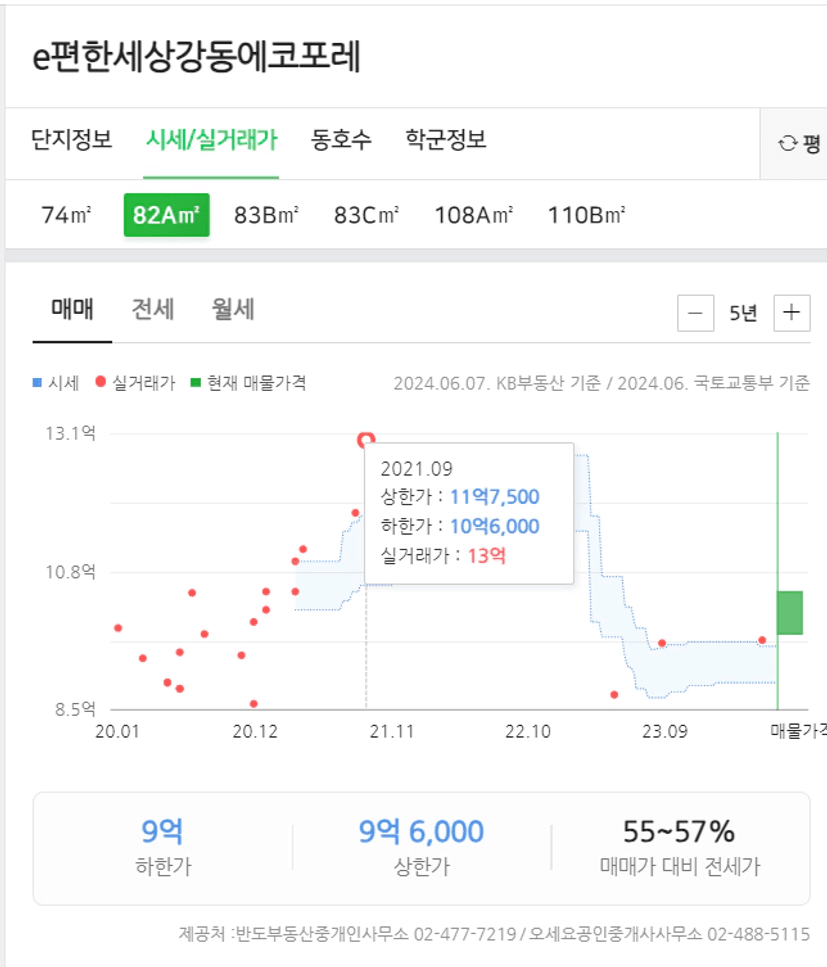Screen dimensions: 827x967
Task: Pick the 110Bm² size option
Action: click(x=587, y=215)
